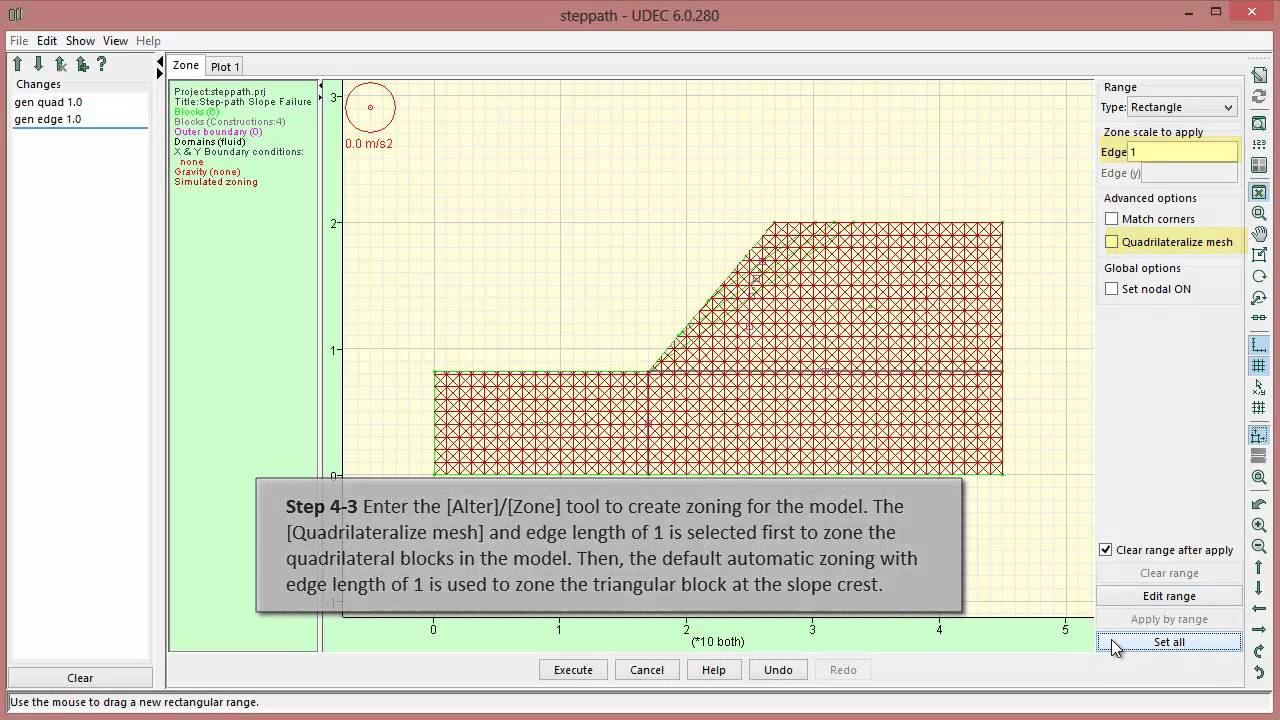This screenshot has height=720, width=1280.
Task: Switch to the Plot 1 tab
Action: [225, 67]
